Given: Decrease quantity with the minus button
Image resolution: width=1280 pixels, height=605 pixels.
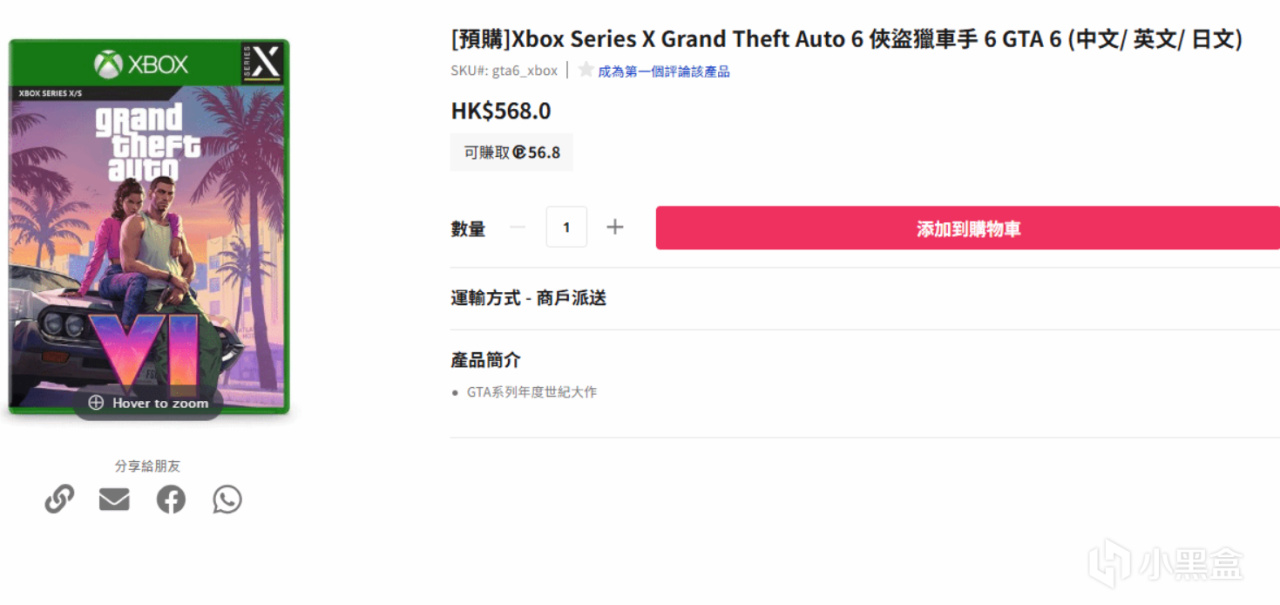Looking at the screenshot, I should 517,227.
